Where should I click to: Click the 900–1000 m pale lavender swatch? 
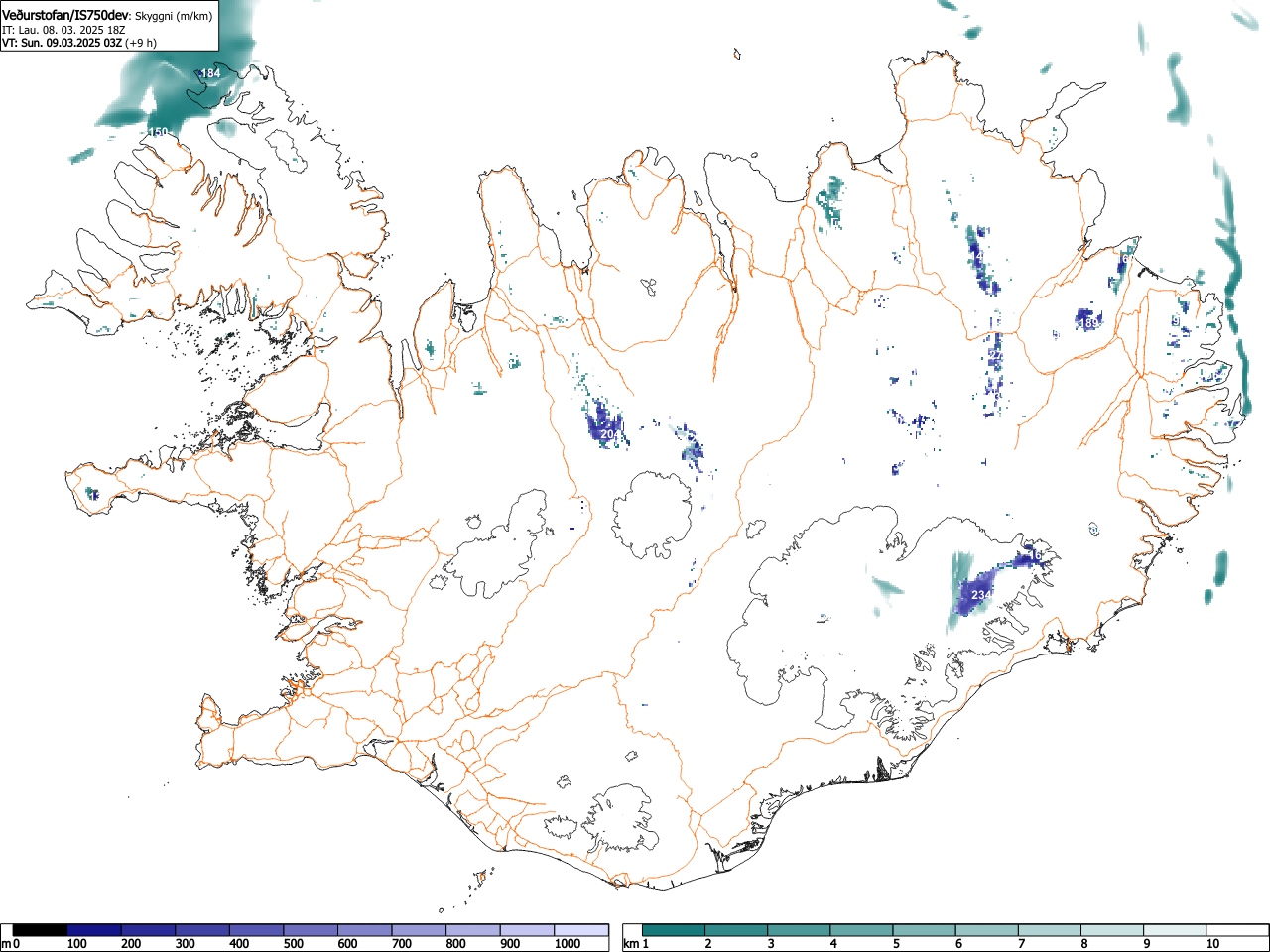tap(527, 930)
